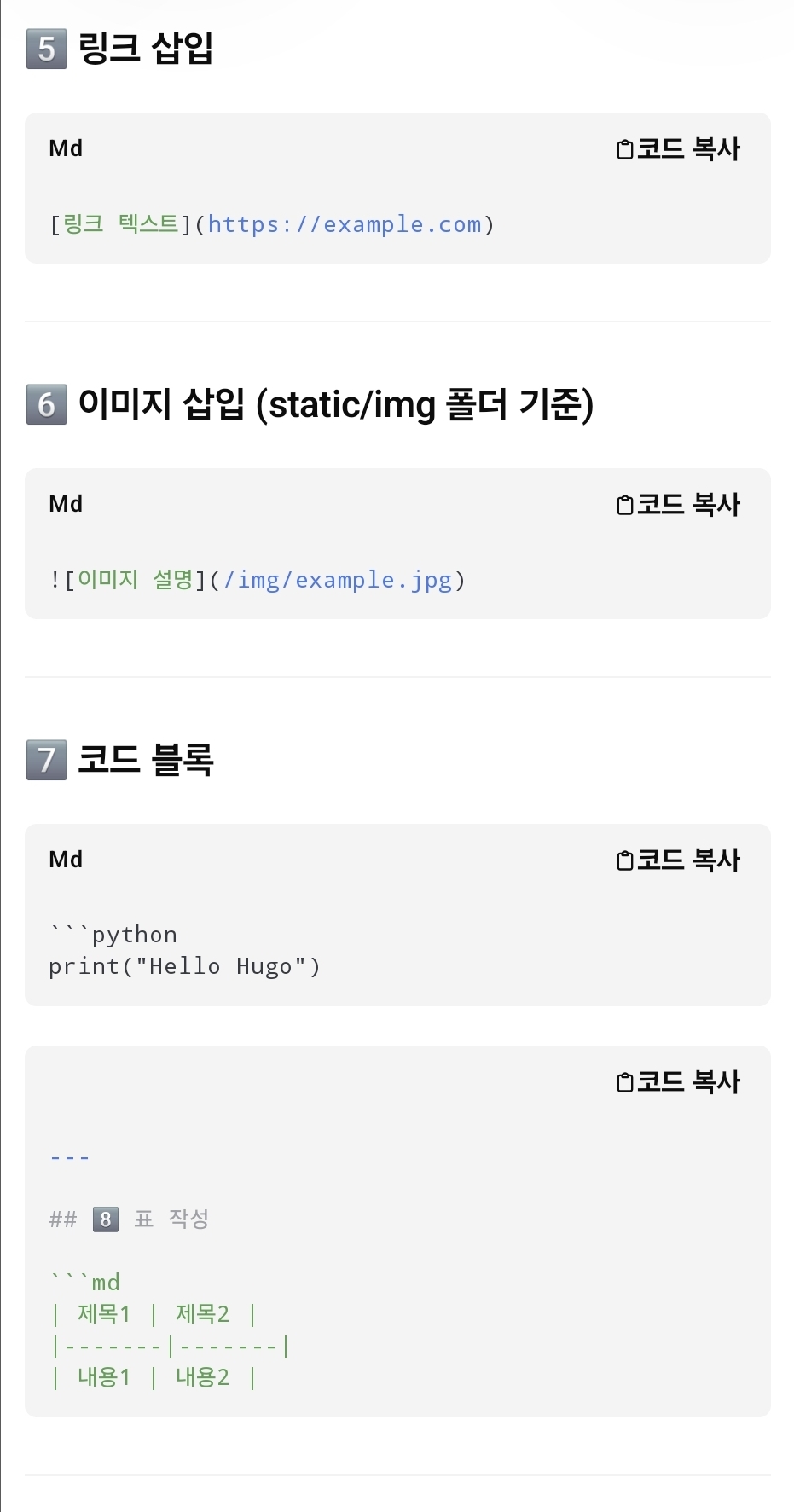Click the 제목1 | 제목2 table header row
Screen dimensions: 794x1512
click(154, 1314)
